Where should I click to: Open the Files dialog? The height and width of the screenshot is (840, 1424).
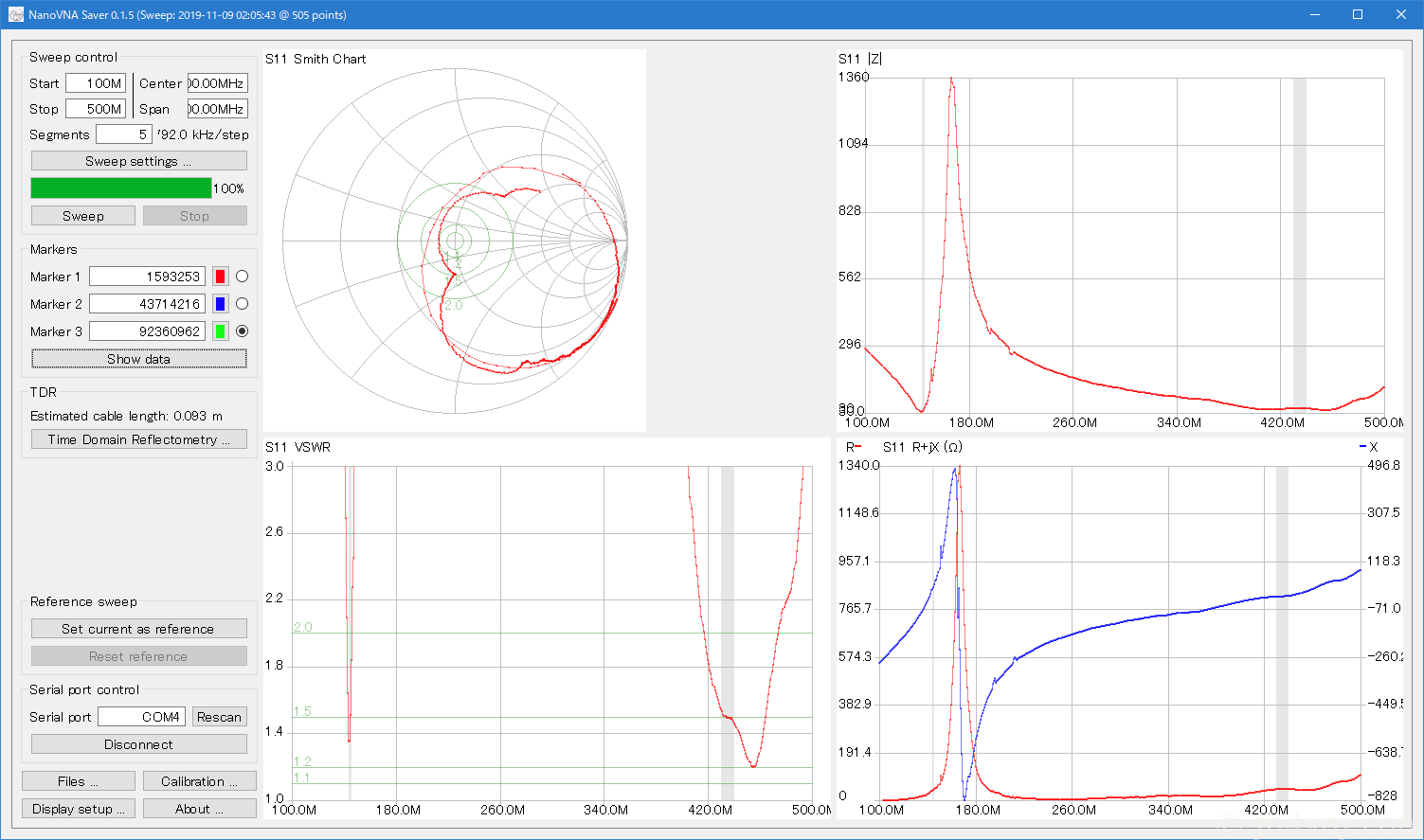pos(79,781)
